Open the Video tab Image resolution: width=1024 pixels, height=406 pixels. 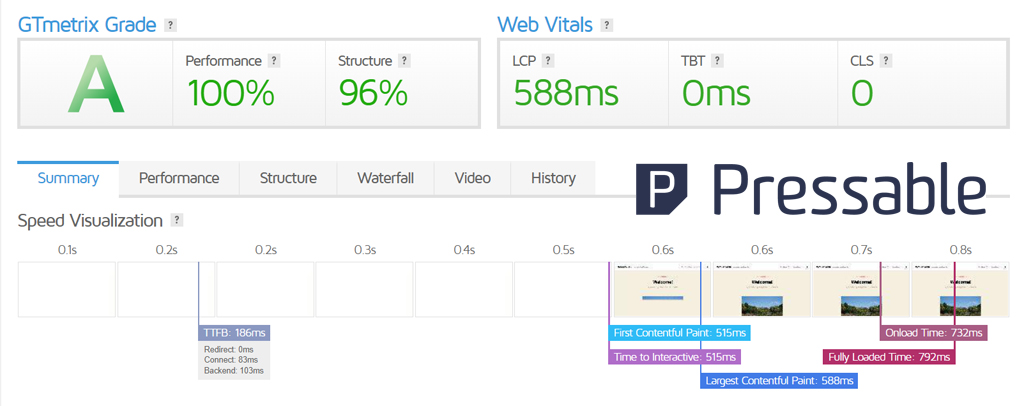[472, 178]
